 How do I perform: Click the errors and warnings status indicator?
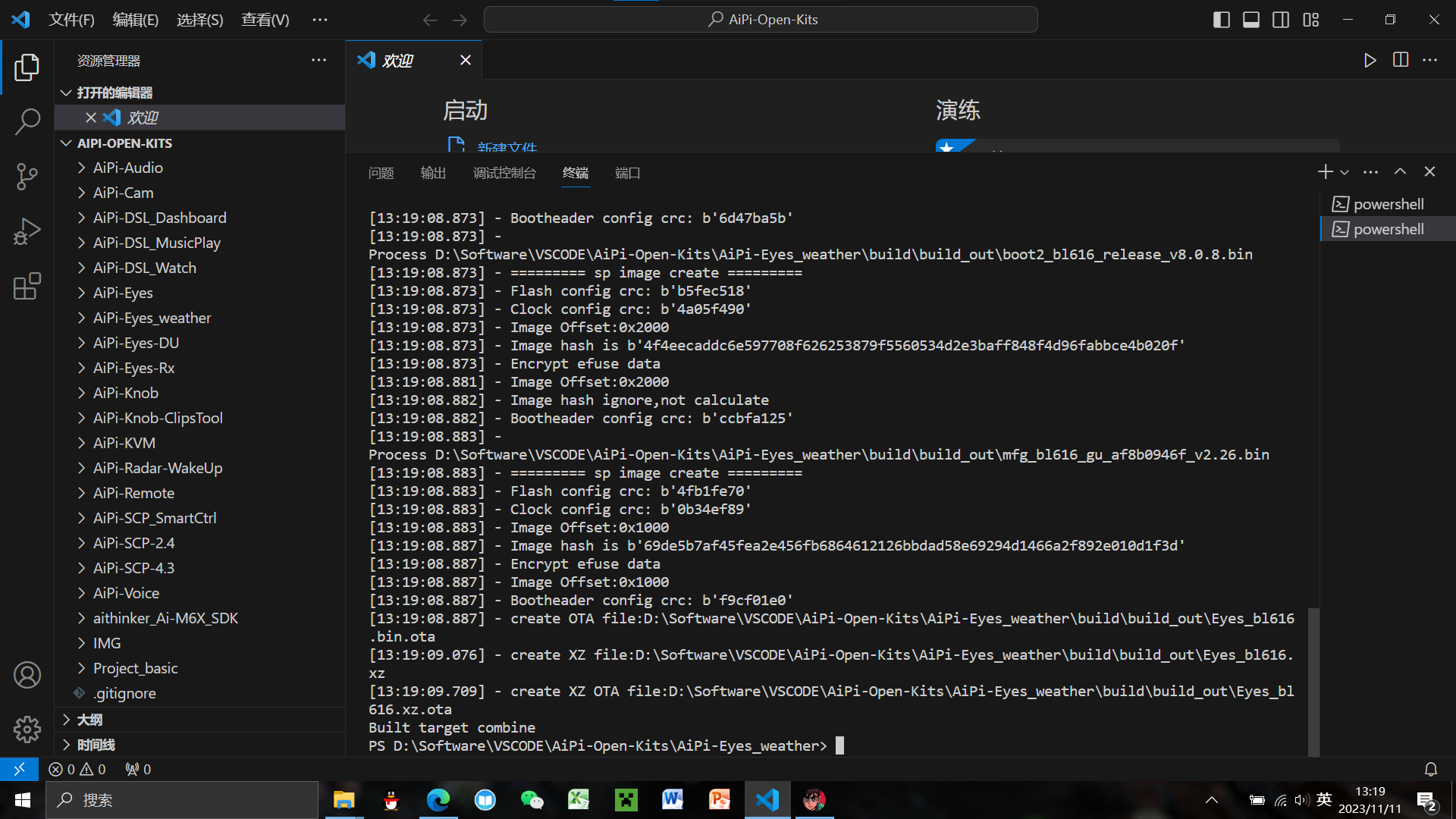(x=77, y=769)
